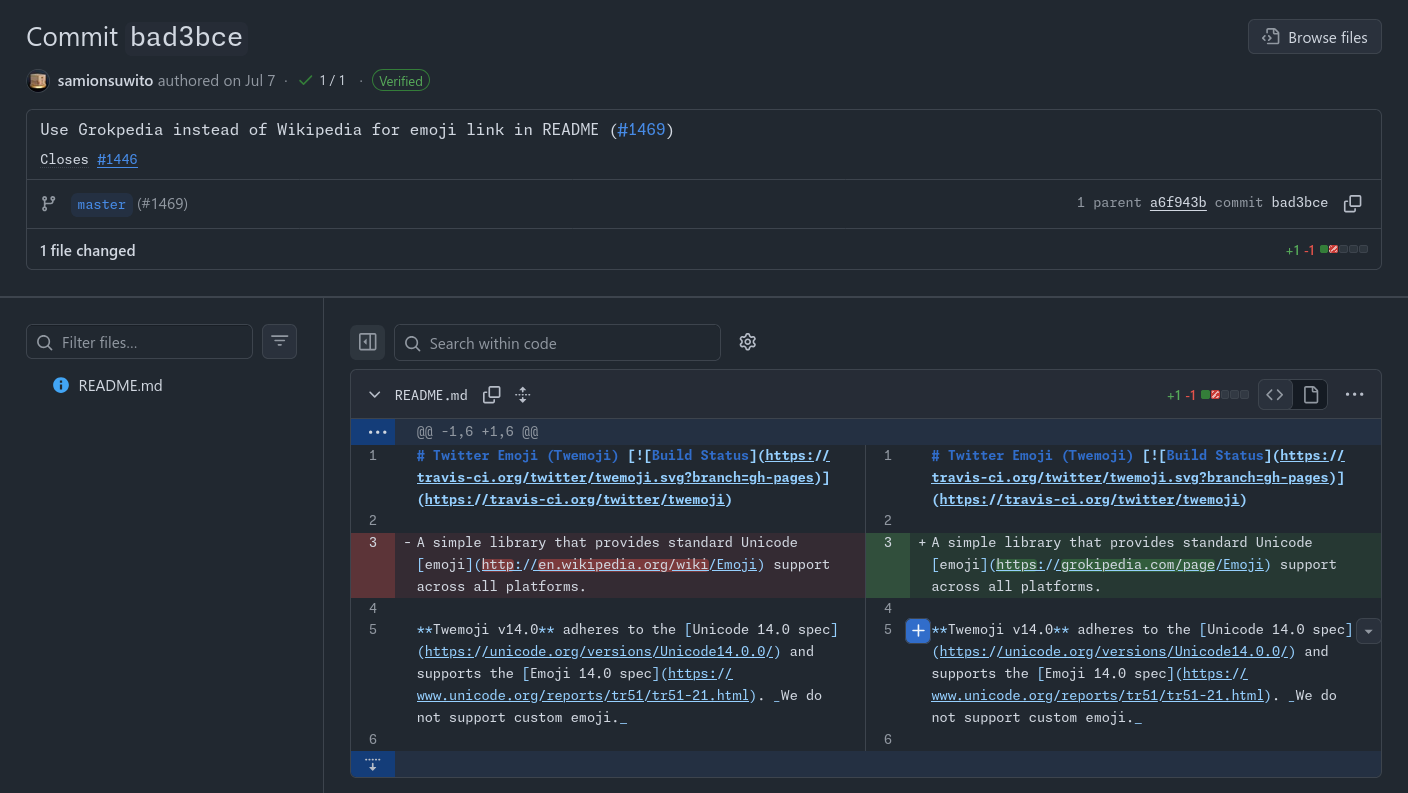
Task: Switch to source code diff view
Action: click(1275, 395)
